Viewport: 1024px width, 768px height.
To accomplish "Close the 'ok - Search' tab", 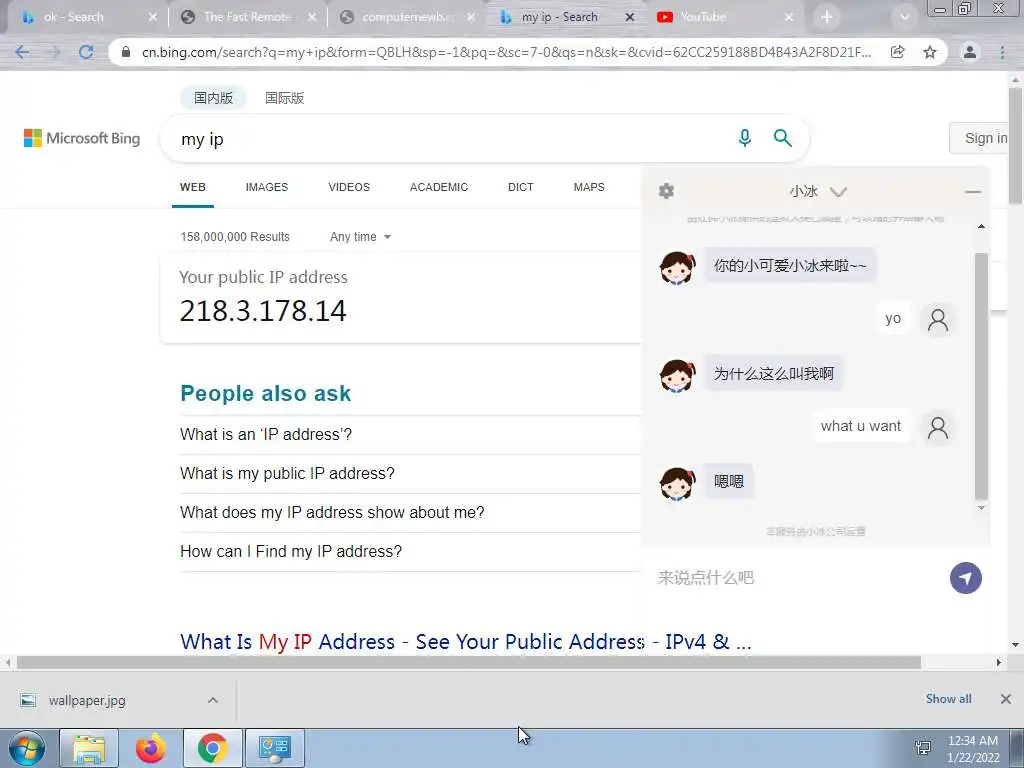I will [153, 17].
